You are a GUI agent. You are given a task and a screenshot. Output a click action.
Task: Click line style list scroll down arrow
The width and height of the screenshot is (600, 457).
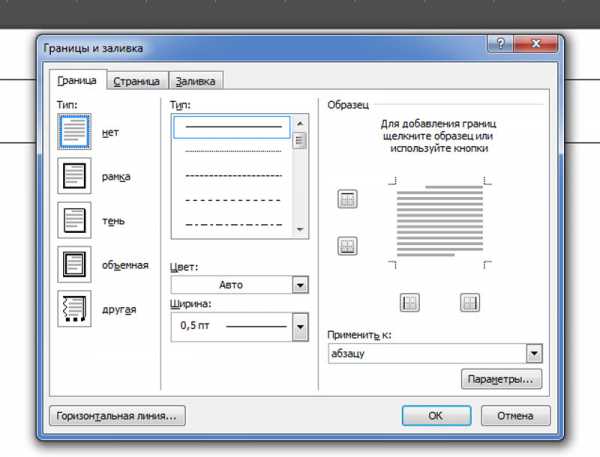coord(300,229)
